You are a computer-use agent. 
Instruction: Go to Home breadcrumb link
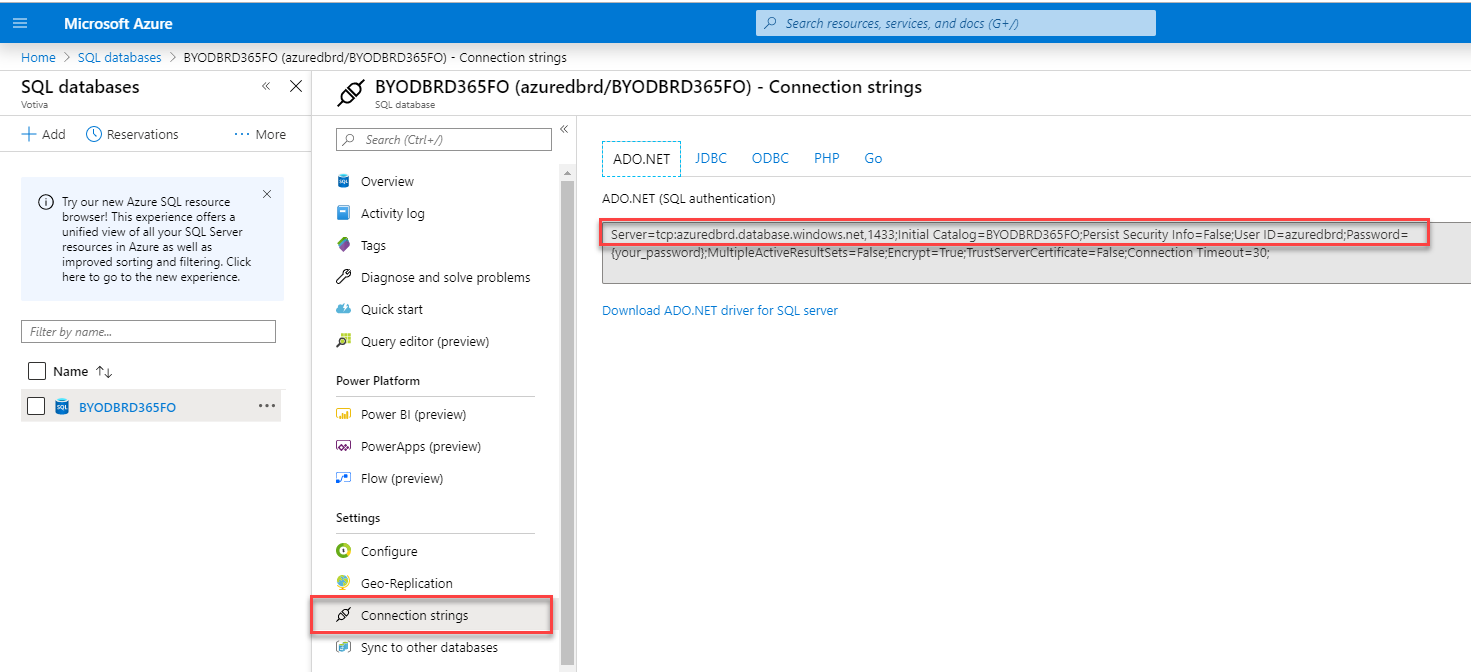(38, 57)
